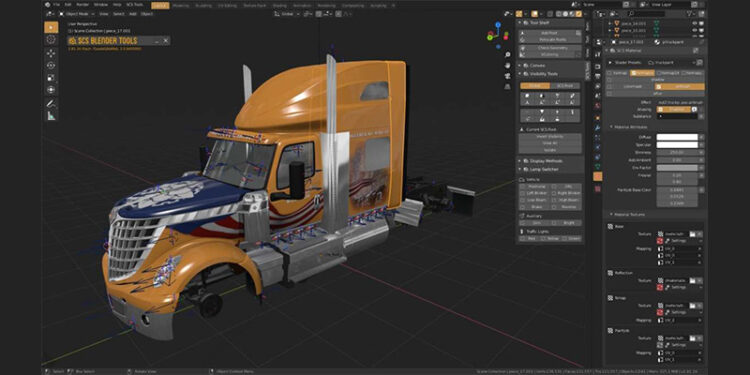Open the Render menu
The height and width of the screenshot is (375, 750).
[83, 4]
